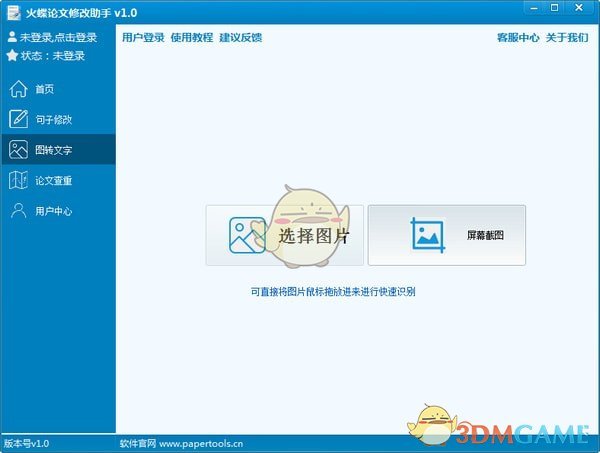This screenshot has width=600, height=453.
Task: Click the title 火蝶论文修改助手 v1.0
Action: [x=82, y=13]
